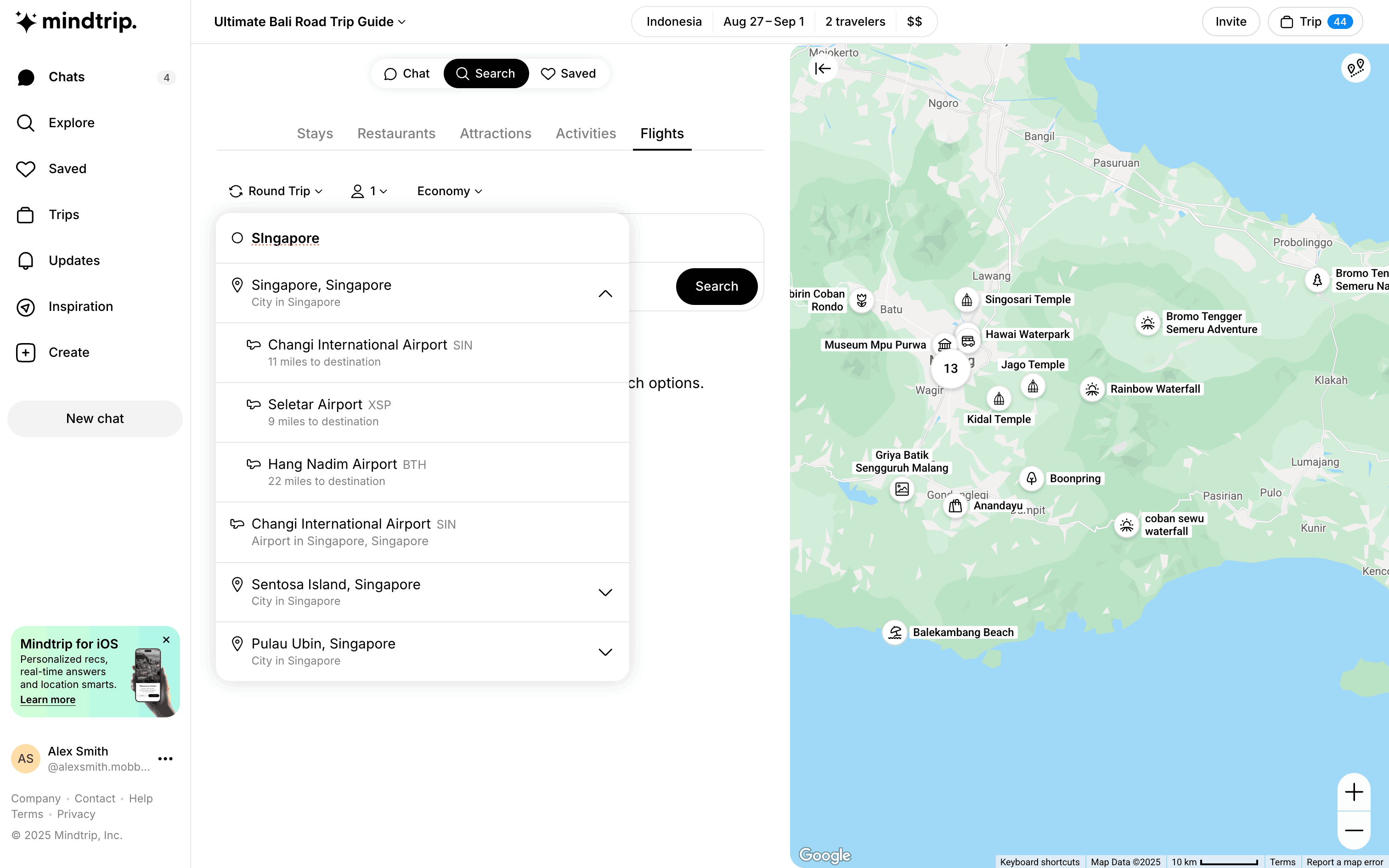Open the Economy class dropdown
The height and width of the screenshot is (868, 1389).
(449, 191)
